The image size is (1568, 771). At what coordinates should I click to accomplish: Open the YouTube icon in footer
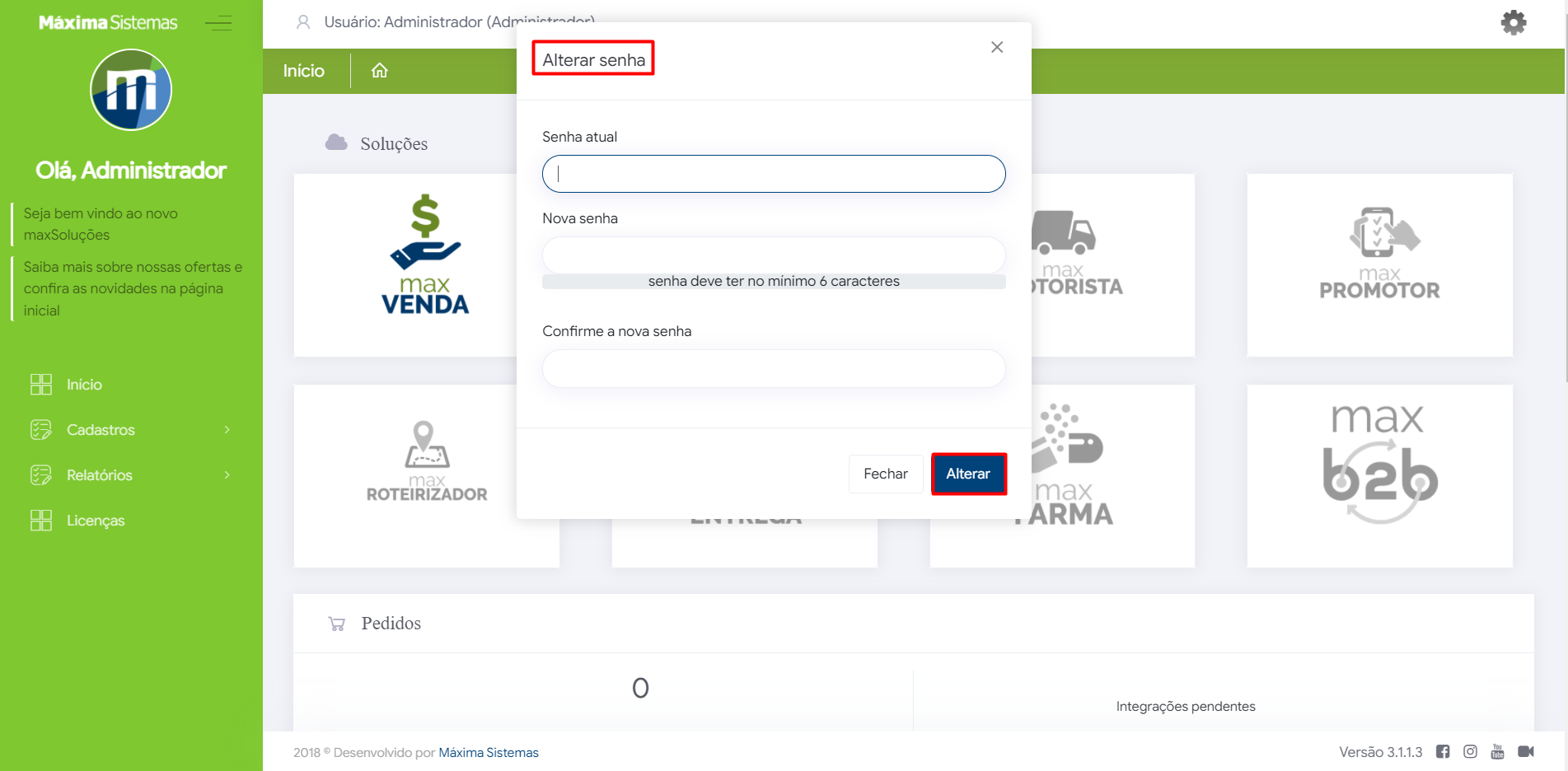coord(1497,751)
